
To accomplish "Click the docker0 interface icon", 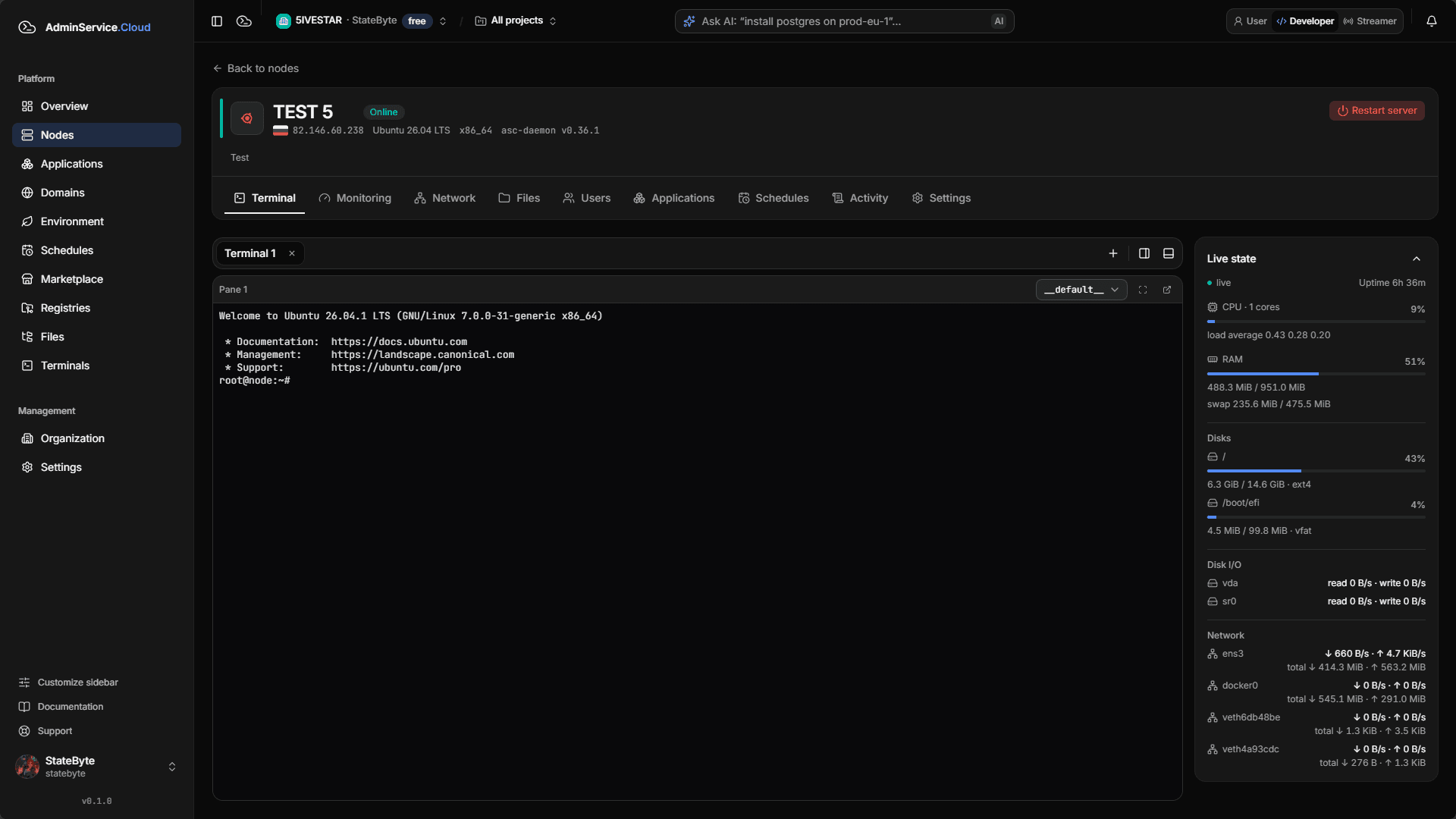I will pyautogui.click(x=1213, y=686).
